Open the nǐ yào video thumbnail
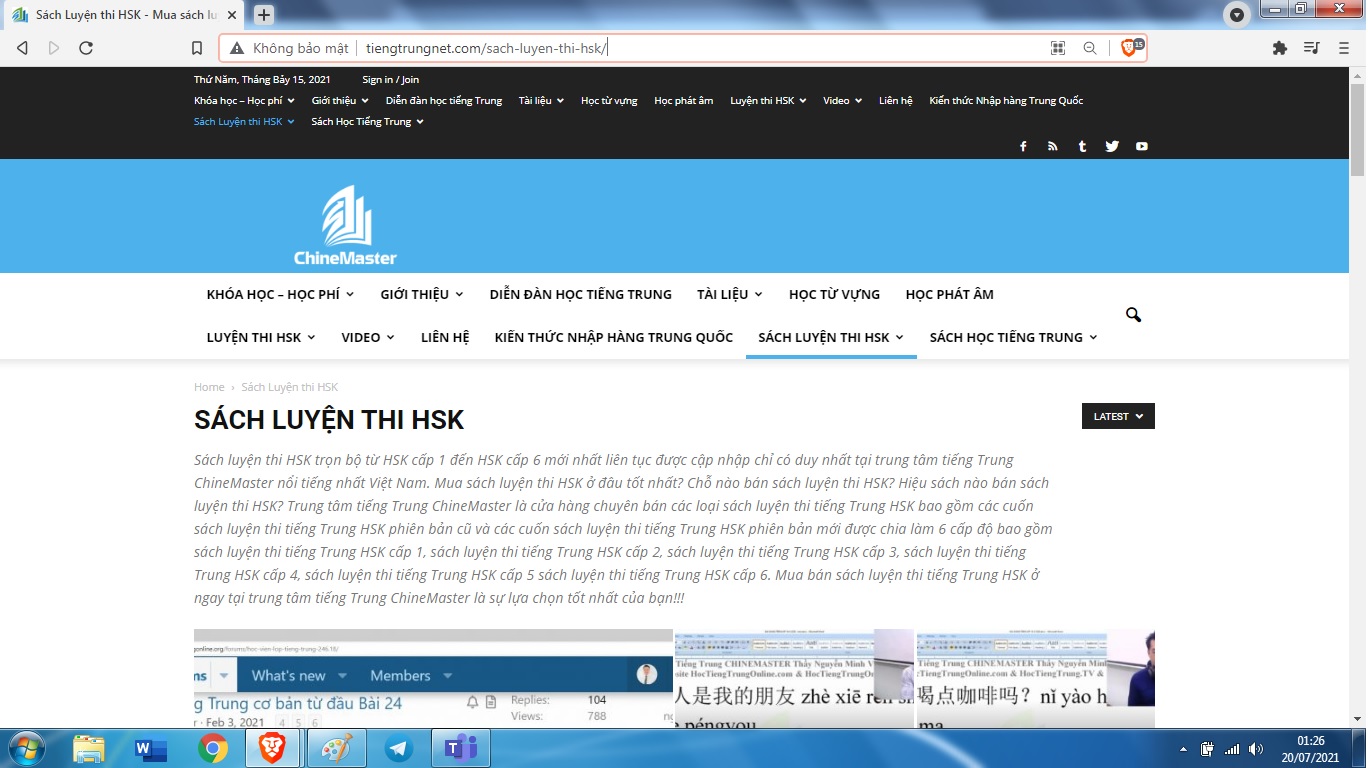The width and height of the screenshot is (1368, 768). (1036, 678)
